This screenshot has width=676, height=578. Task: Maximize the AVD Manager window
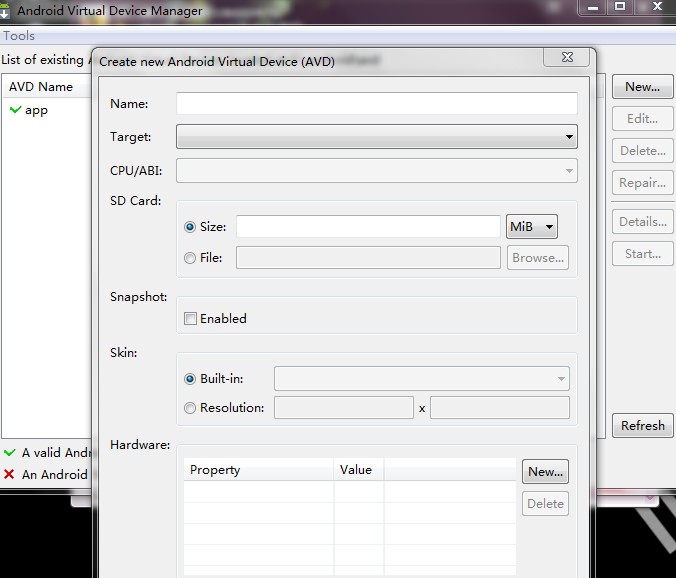tap(620, 6)
